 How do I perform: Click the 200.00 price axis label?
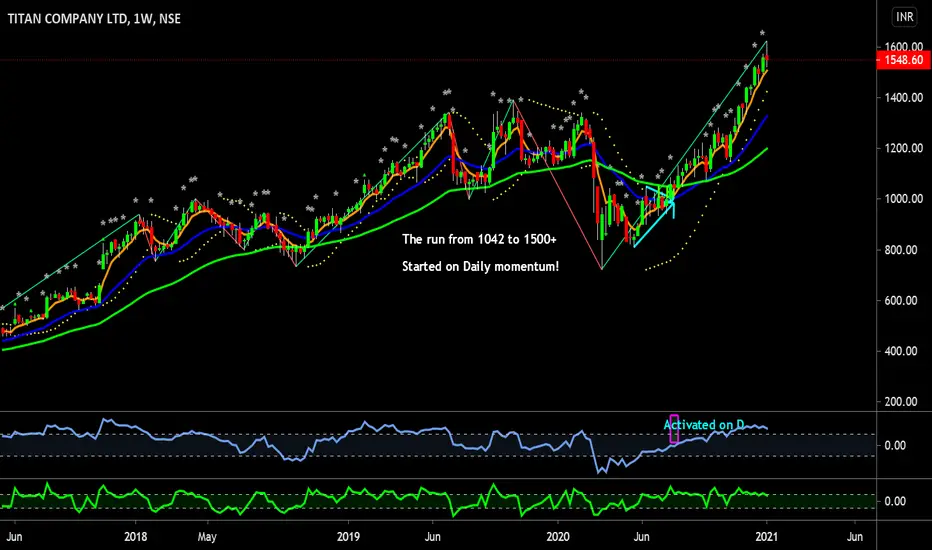900,402
